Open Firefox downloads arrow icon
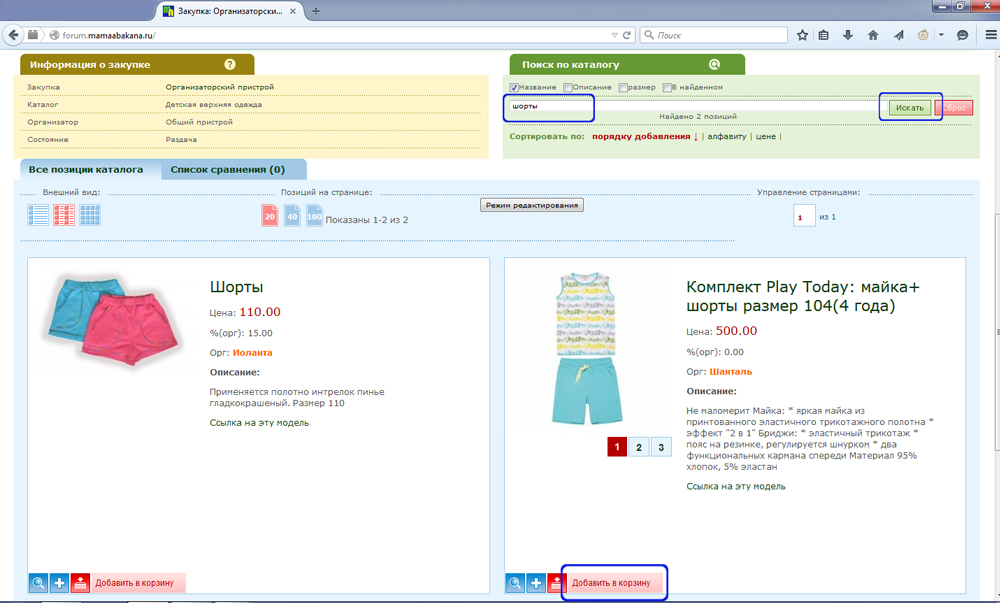This screenshot has height=603, width=1000. click(848, 35)
